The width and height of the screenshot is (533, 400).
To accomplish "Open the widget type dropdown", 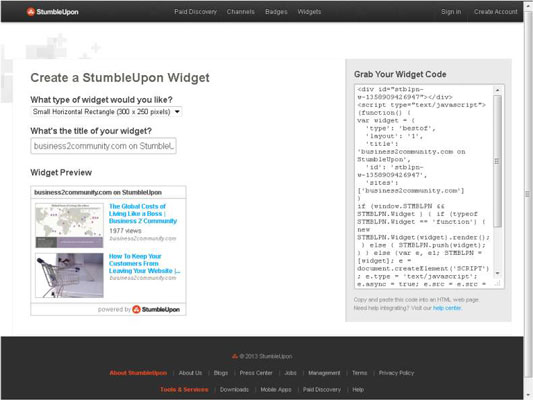I will (x=106, y=112).
